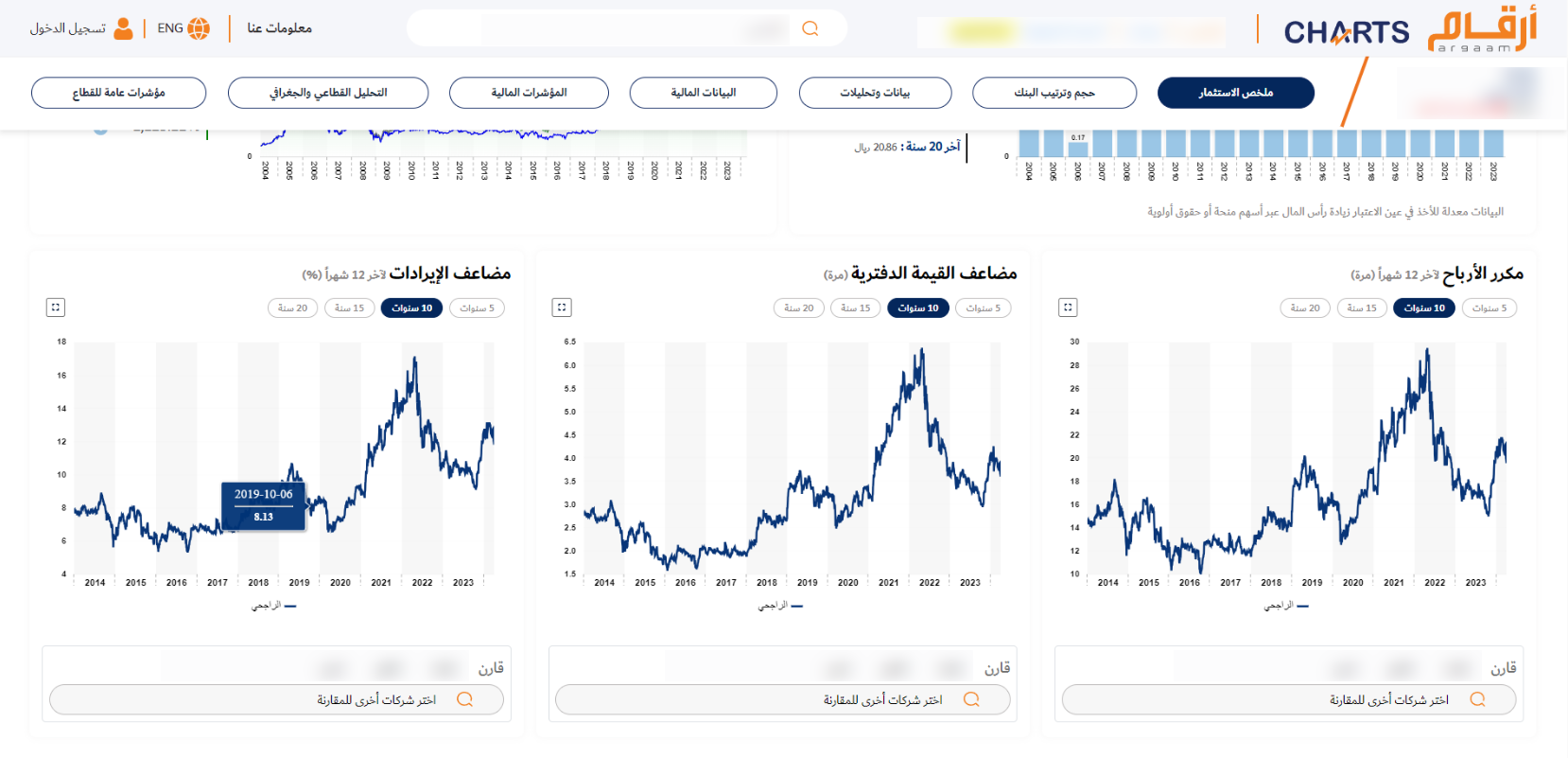Switch to the البيانات المالية tab
1568x758 pixels.
(703, 93)
